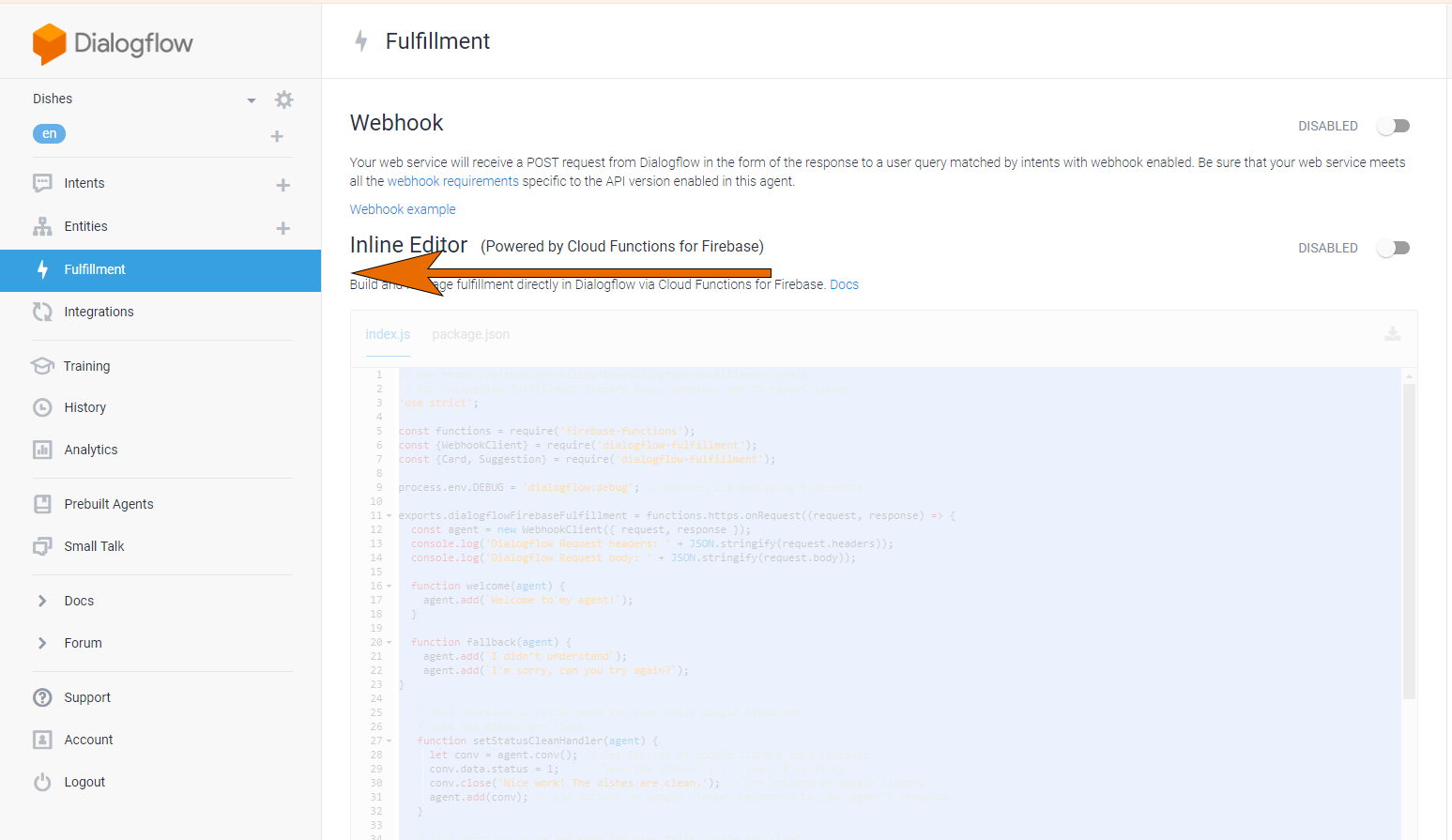Open the Training menu item
The image size is (1452, 840).
tap(86, 366)
